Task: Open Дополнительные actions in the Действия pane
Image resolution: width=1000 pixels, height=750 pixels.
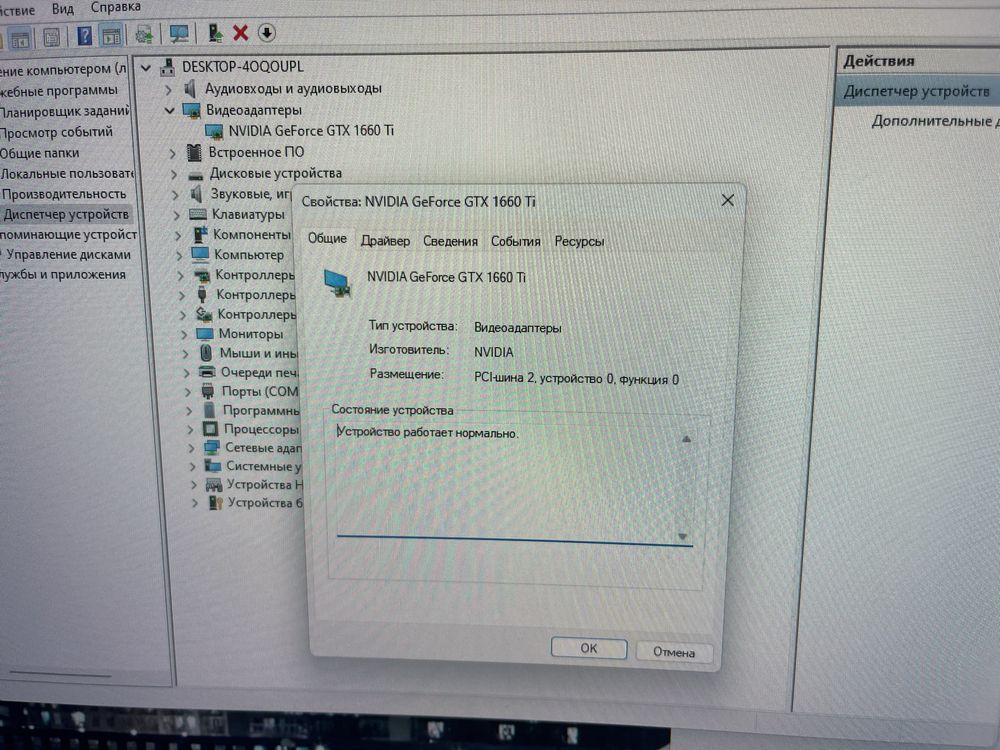Action: point(935,121)
